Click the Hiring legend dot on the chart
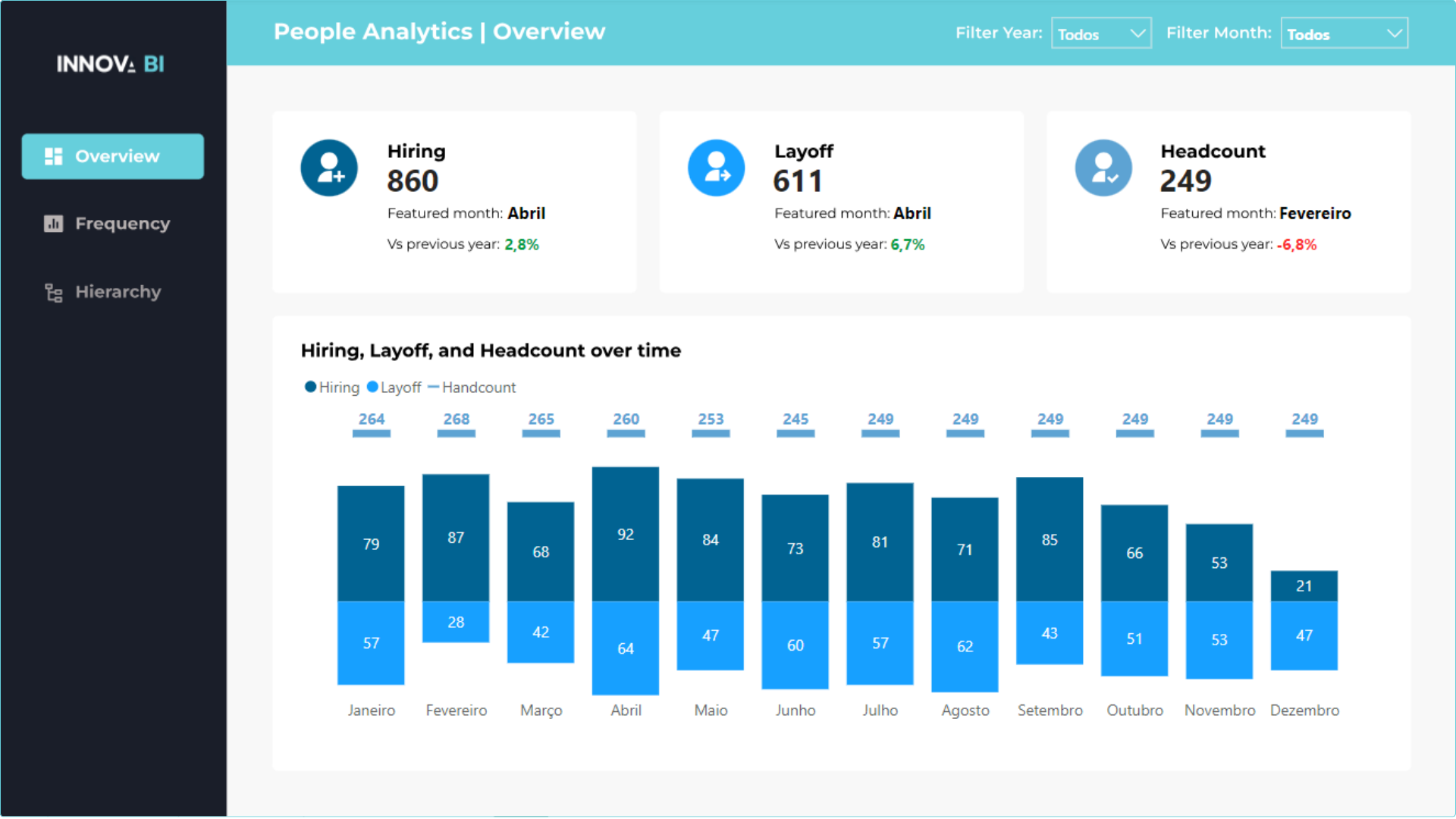The height and width of the screenshot is (819, 1456). click(x=309, y=387)
